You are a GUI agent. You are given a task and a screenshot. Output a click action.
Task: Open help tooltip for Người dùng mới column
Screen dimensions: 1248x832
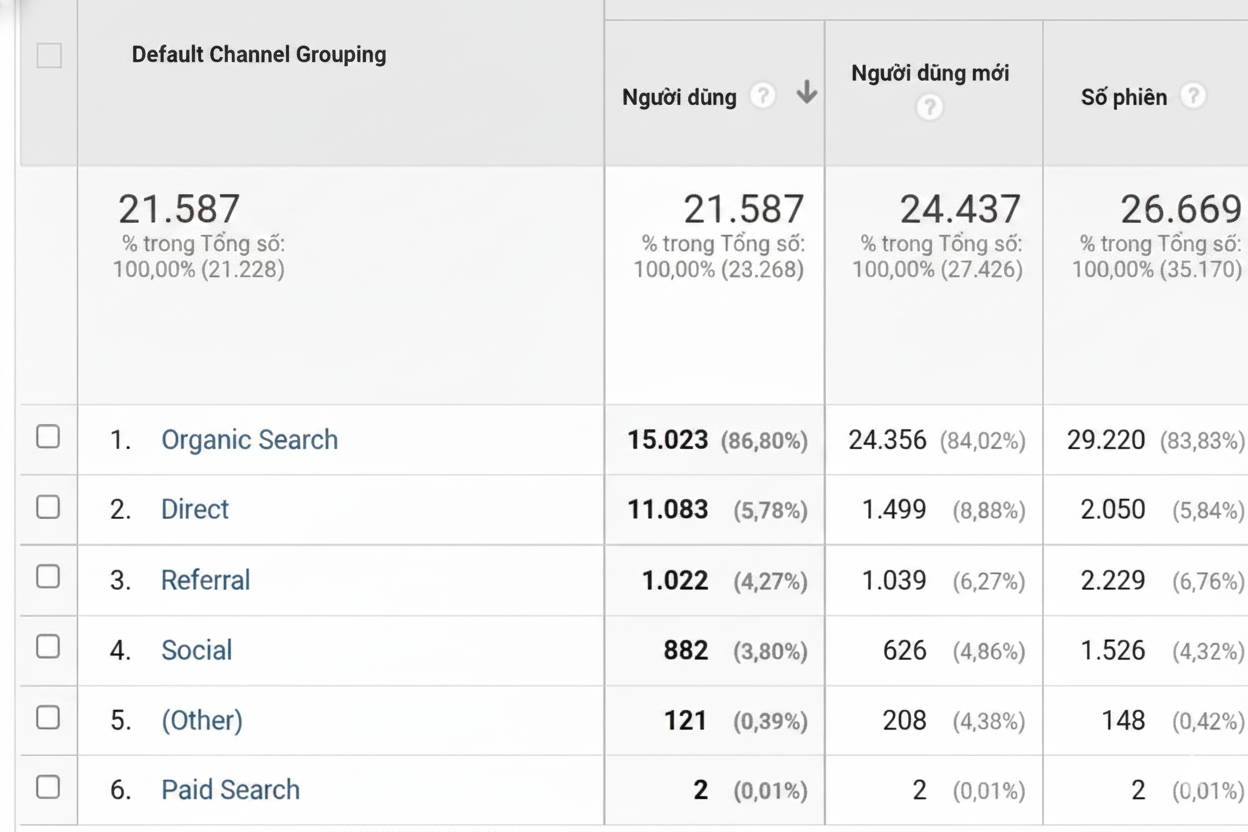[x=929, y=106]
